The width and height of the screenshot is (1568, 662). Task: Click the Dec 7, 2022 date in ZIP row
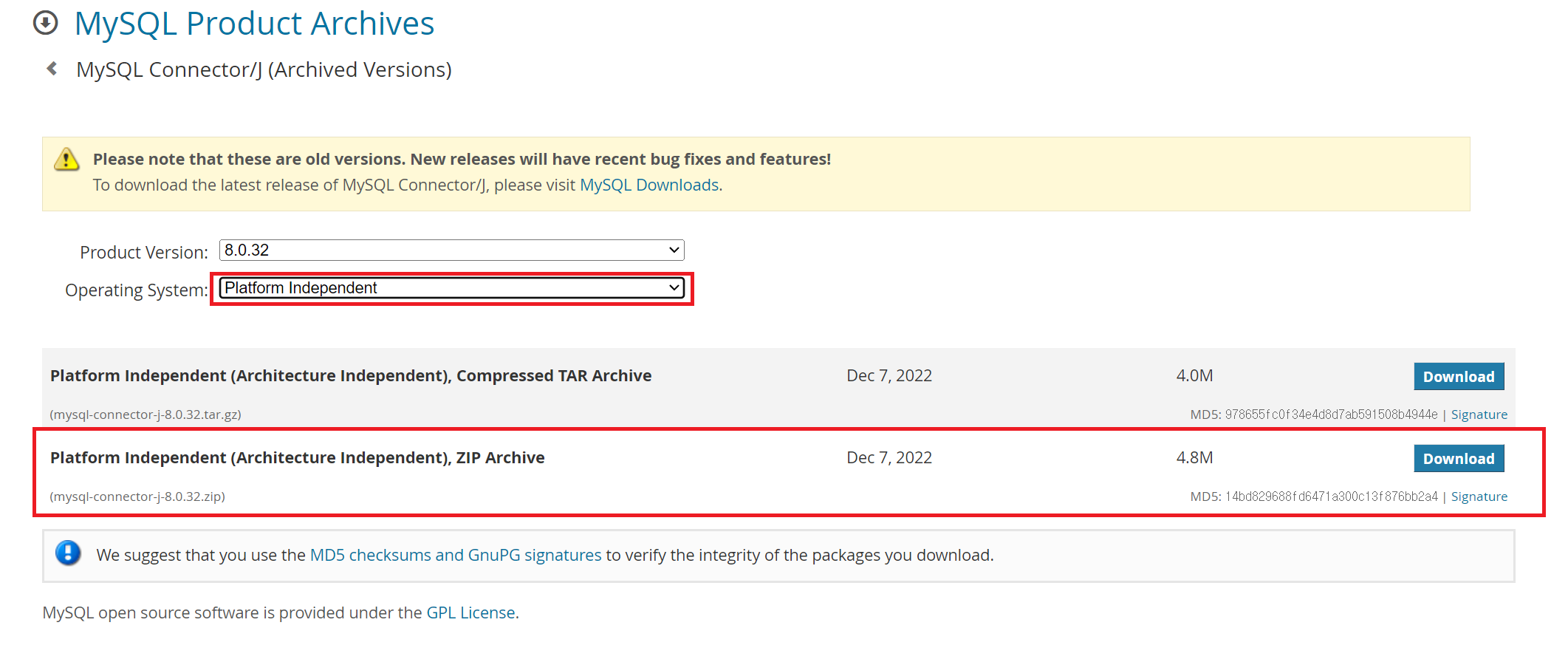[889, 457]
